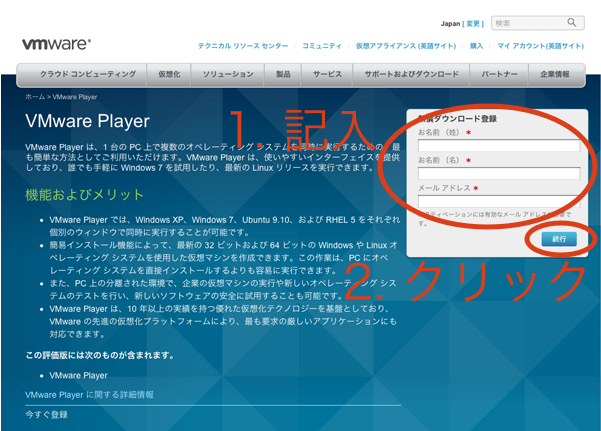
Task: Click the 今すぐ登録 text
Action: coord(46,415)
